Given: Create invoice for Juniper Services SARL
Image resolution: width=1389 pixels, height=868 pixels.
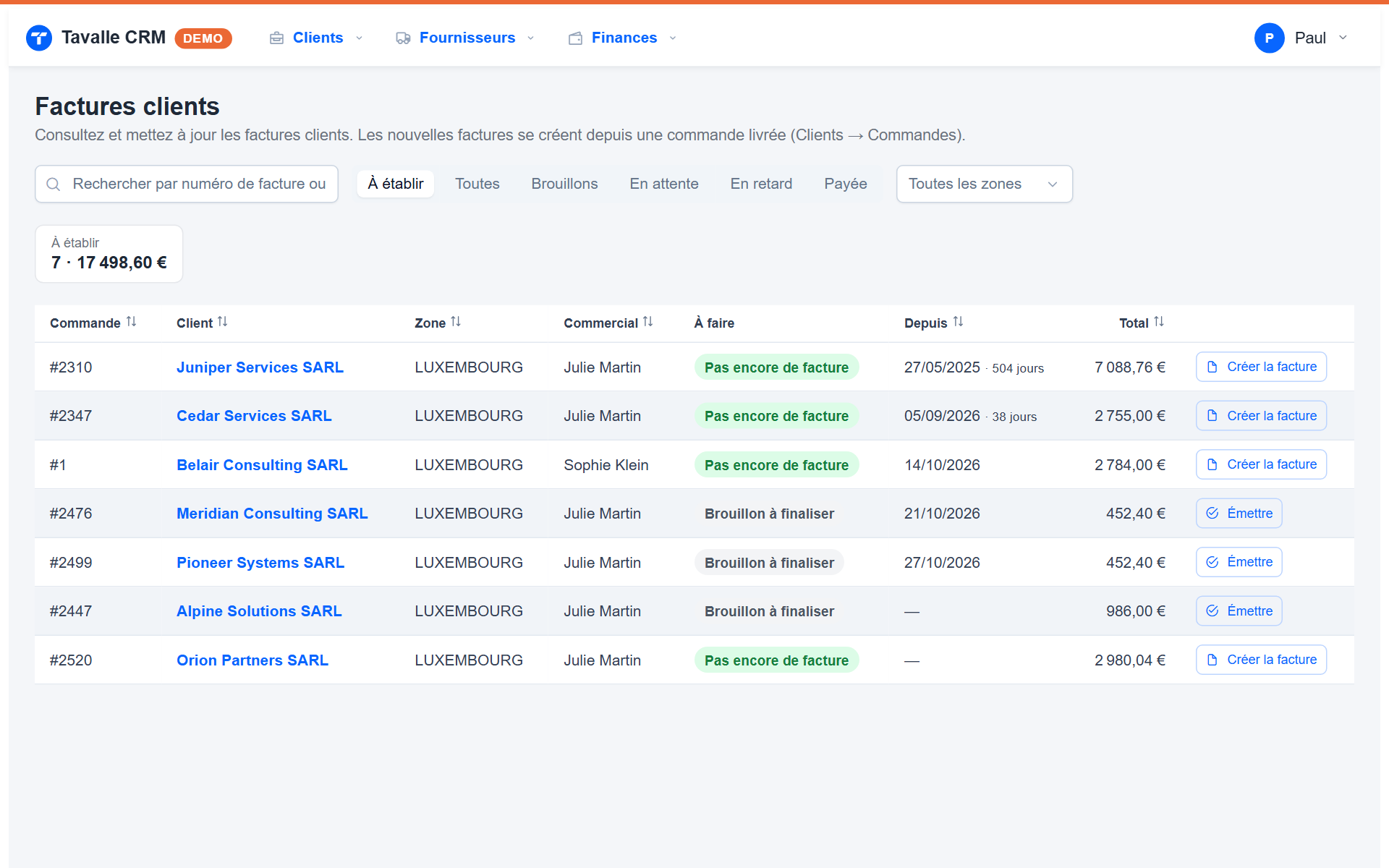Looking at the screenshot, I should (1261, 367).
